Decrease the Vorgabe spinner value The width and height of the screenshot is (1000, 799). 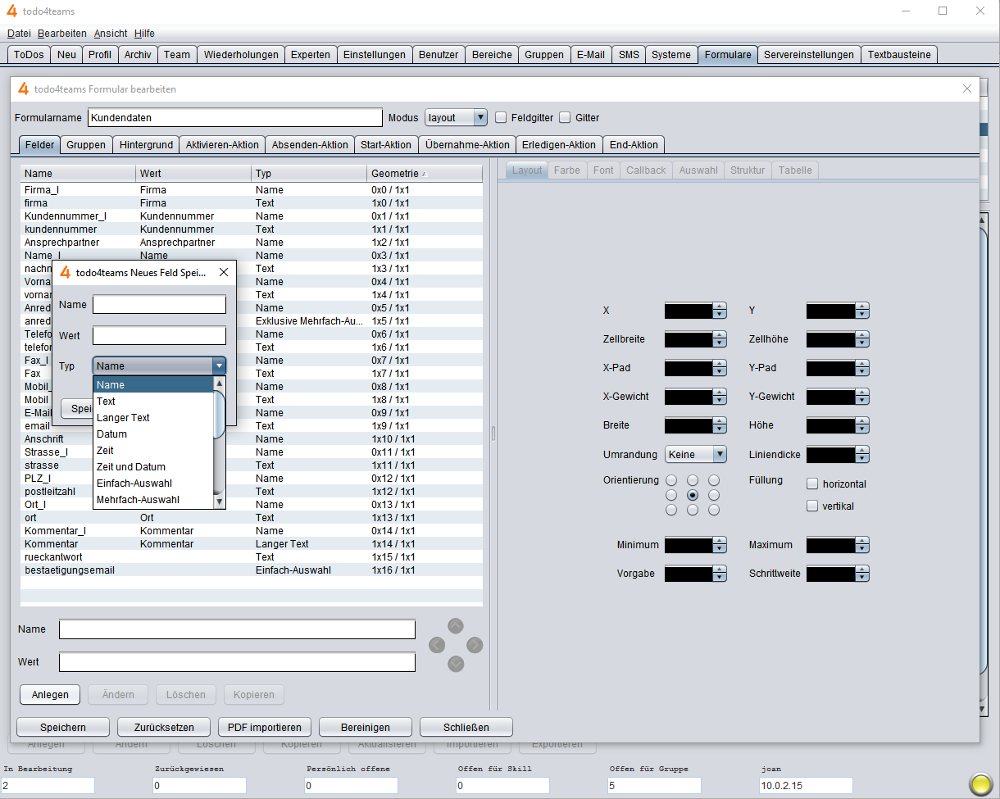(720, 578)
